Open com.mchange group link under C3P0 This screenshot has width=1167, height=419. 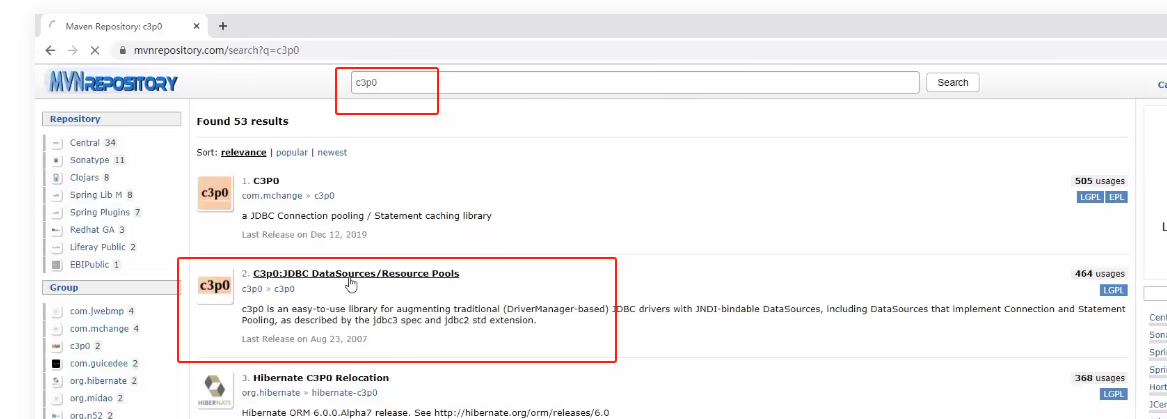(x=272, y=196)
